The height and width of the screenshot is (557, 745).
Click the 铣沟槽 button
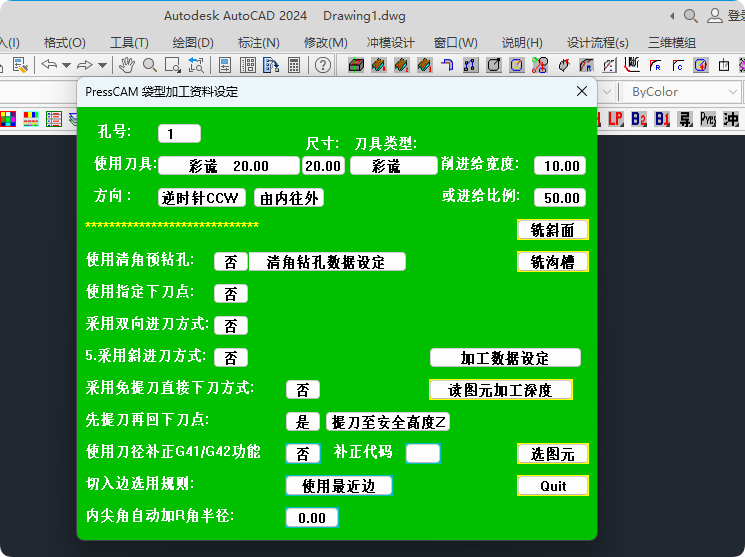[553, 262]
